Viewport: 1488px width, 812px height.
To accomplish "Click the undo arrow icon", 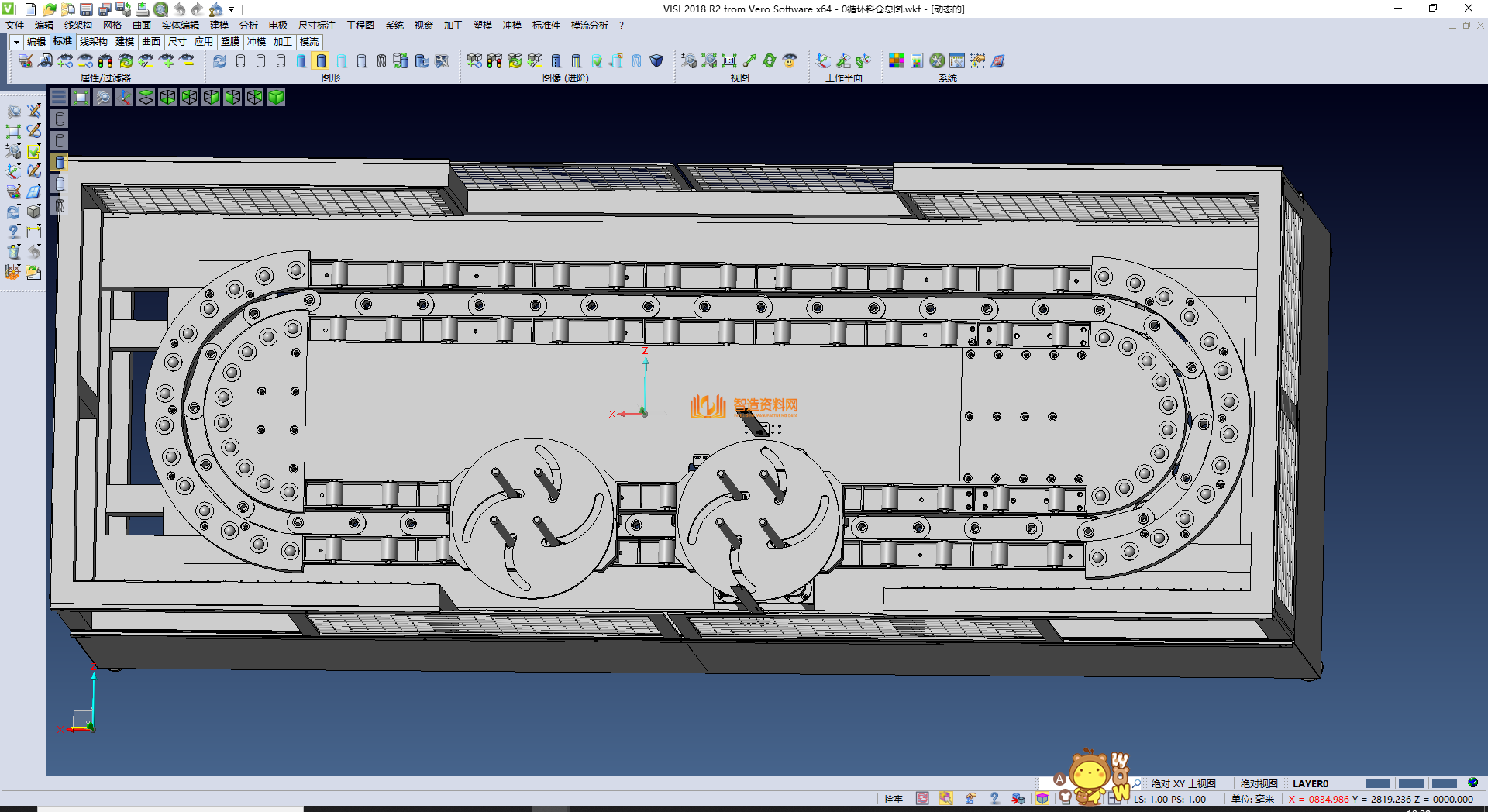I will coord(179,9).
